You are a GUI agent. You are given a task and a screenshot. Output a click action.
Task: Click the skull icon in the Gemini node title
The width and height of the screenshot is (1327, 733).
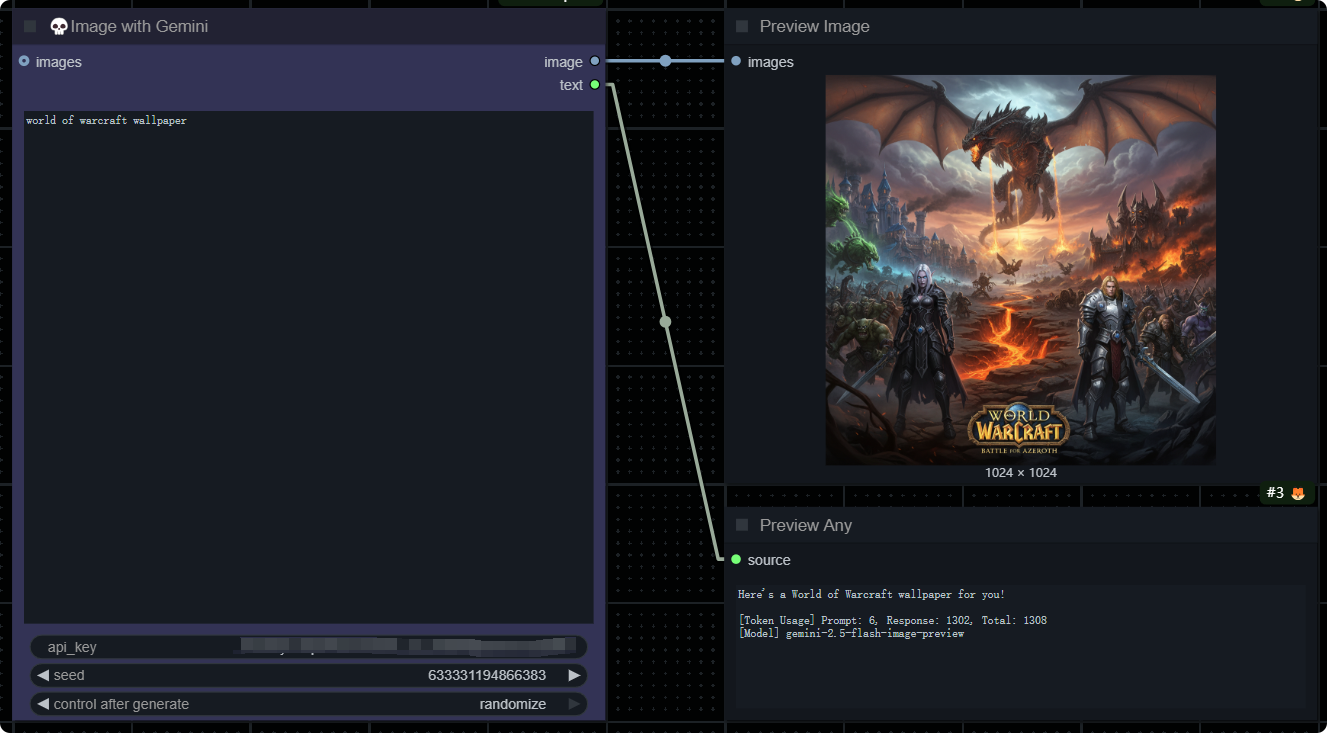point(59,27)
